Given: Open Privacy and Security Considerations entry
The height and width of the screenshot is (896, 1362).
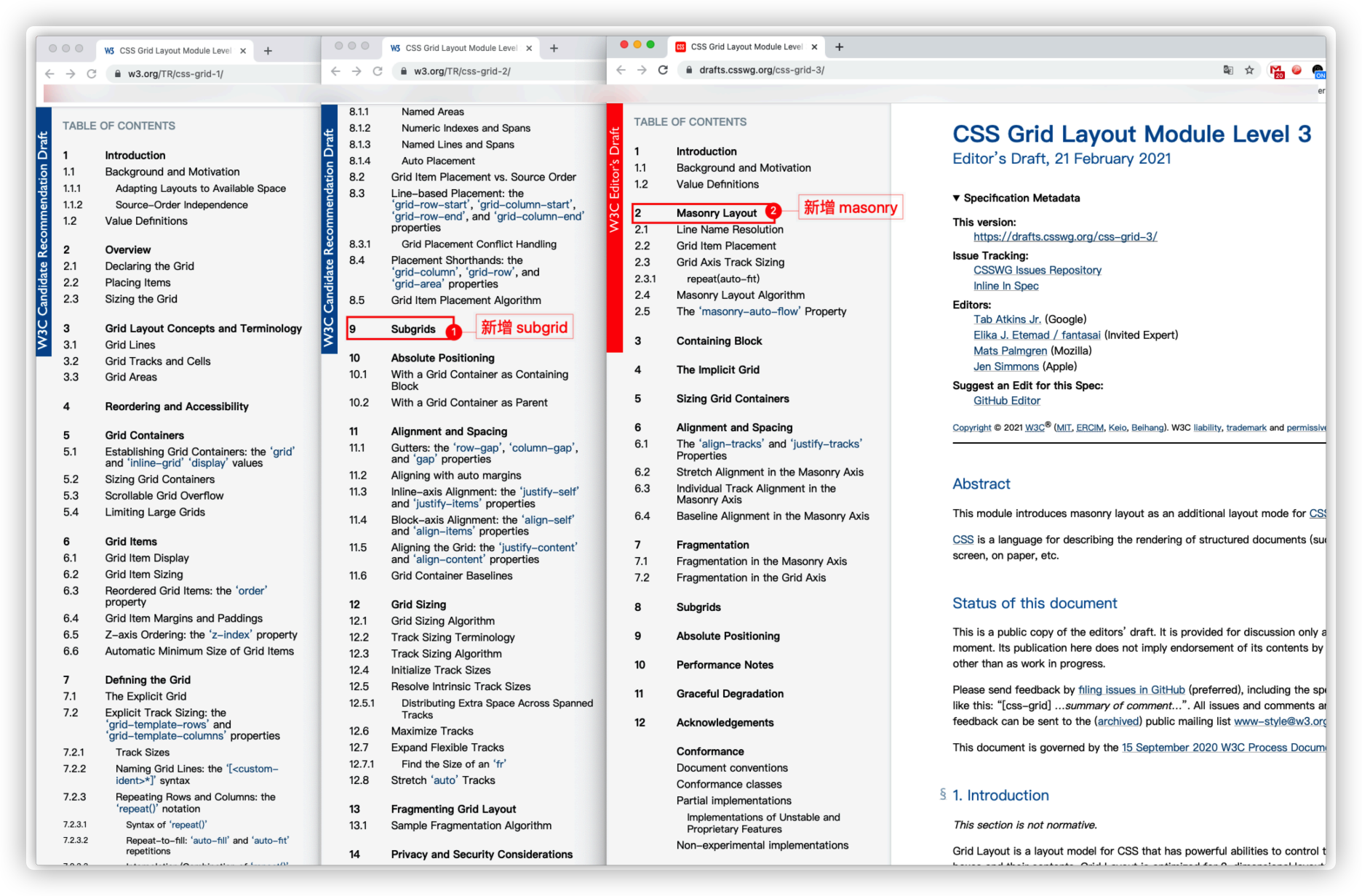Looking at the screenshot, I should click(x=482, y=855).
